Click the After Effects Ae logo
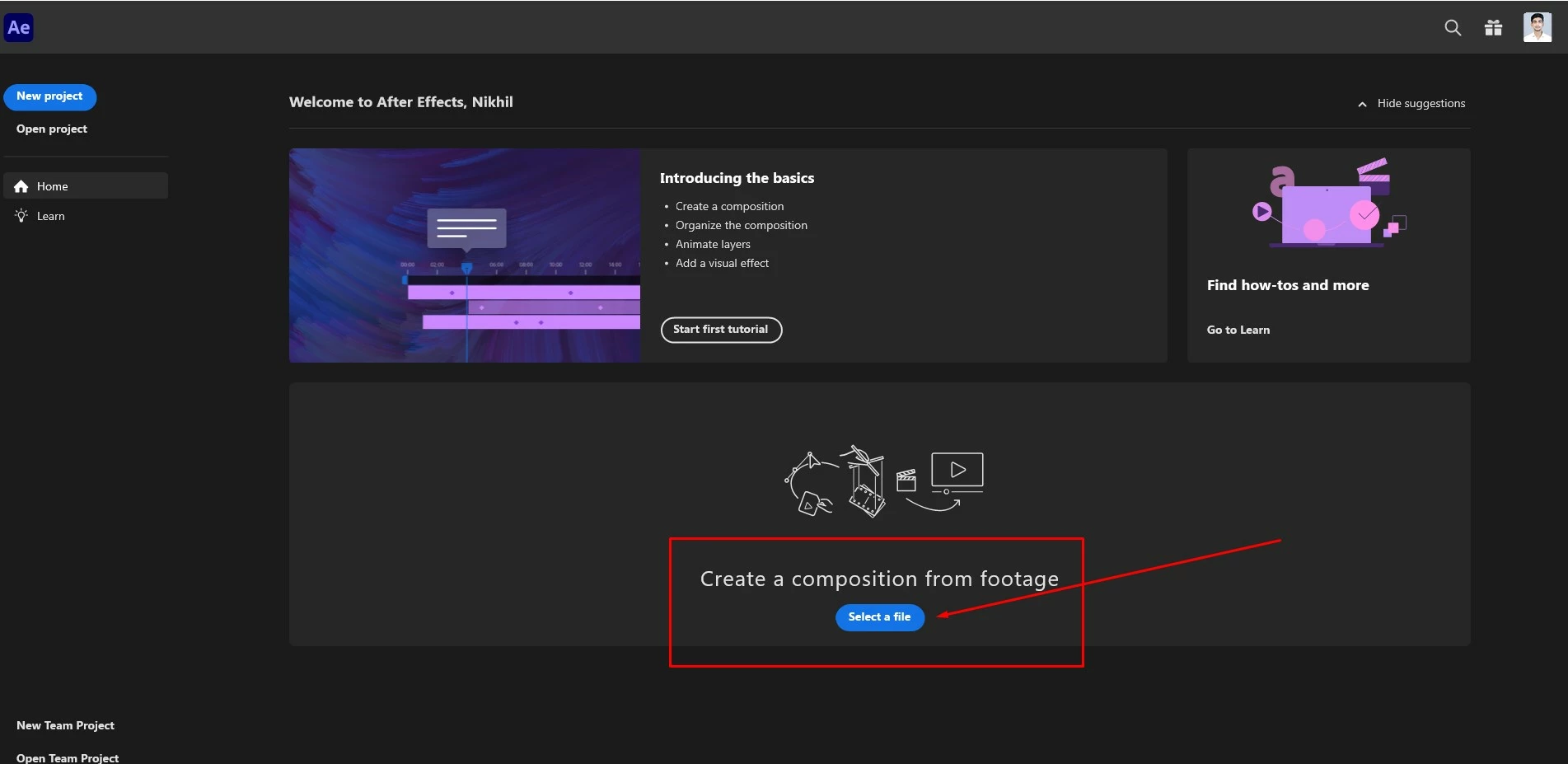Viewport: 1568px width, 764px height. [x=19, y=27]
